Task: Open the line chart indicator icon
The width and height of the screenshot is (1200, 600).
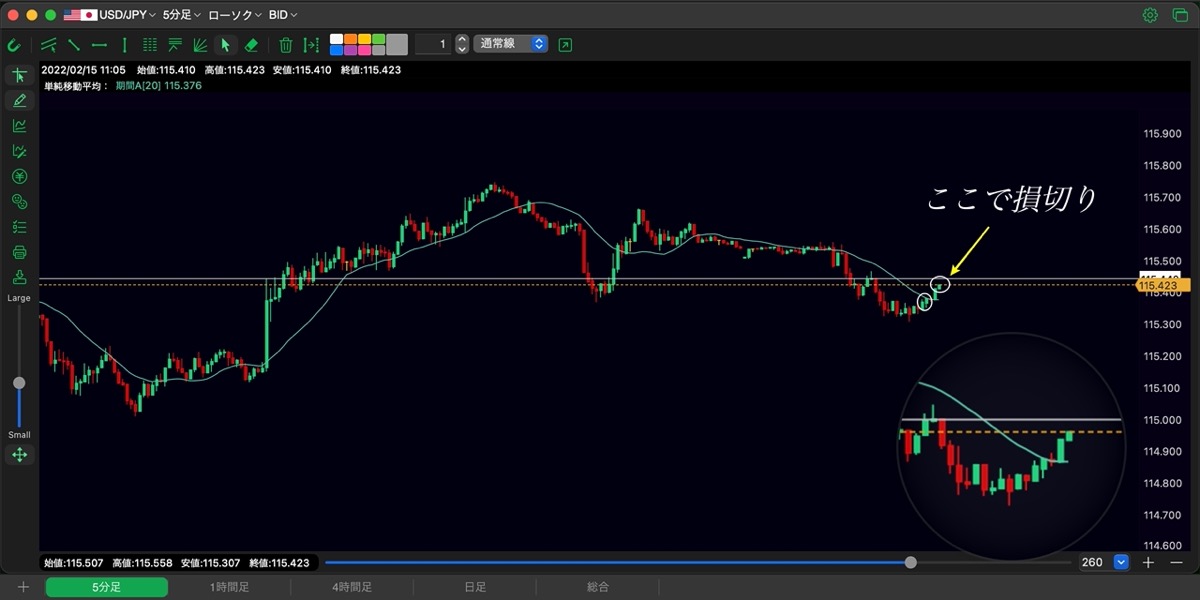Action: tap(19, 126)
